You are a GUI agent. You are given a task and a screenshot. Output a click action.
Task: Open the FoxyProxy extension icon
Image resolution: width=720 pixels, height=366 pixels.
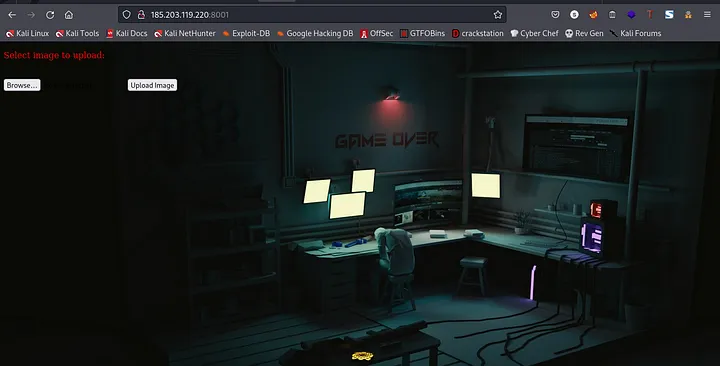point(593,15)
